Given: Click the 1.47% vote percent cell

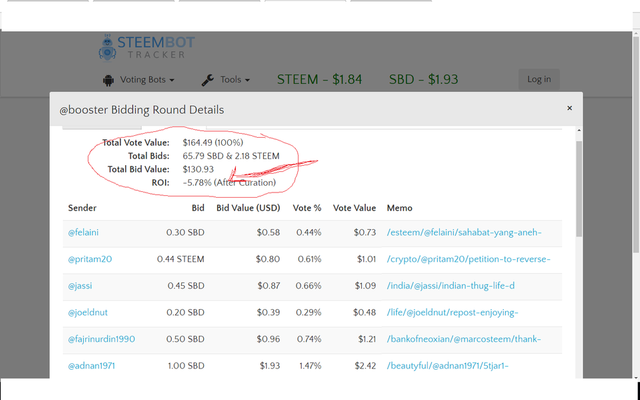Looking at the screenshot, I should coord(310,366).
